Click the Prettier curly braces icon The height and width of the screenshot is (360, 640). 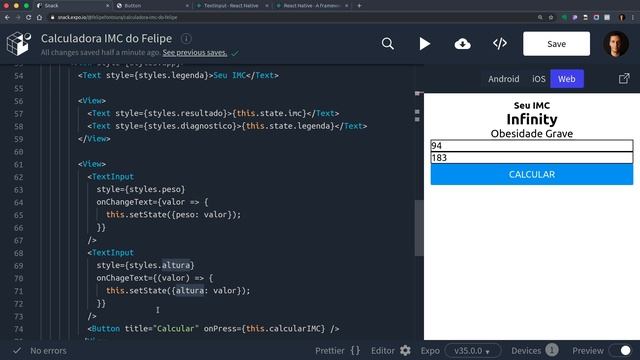click(355, 351)
